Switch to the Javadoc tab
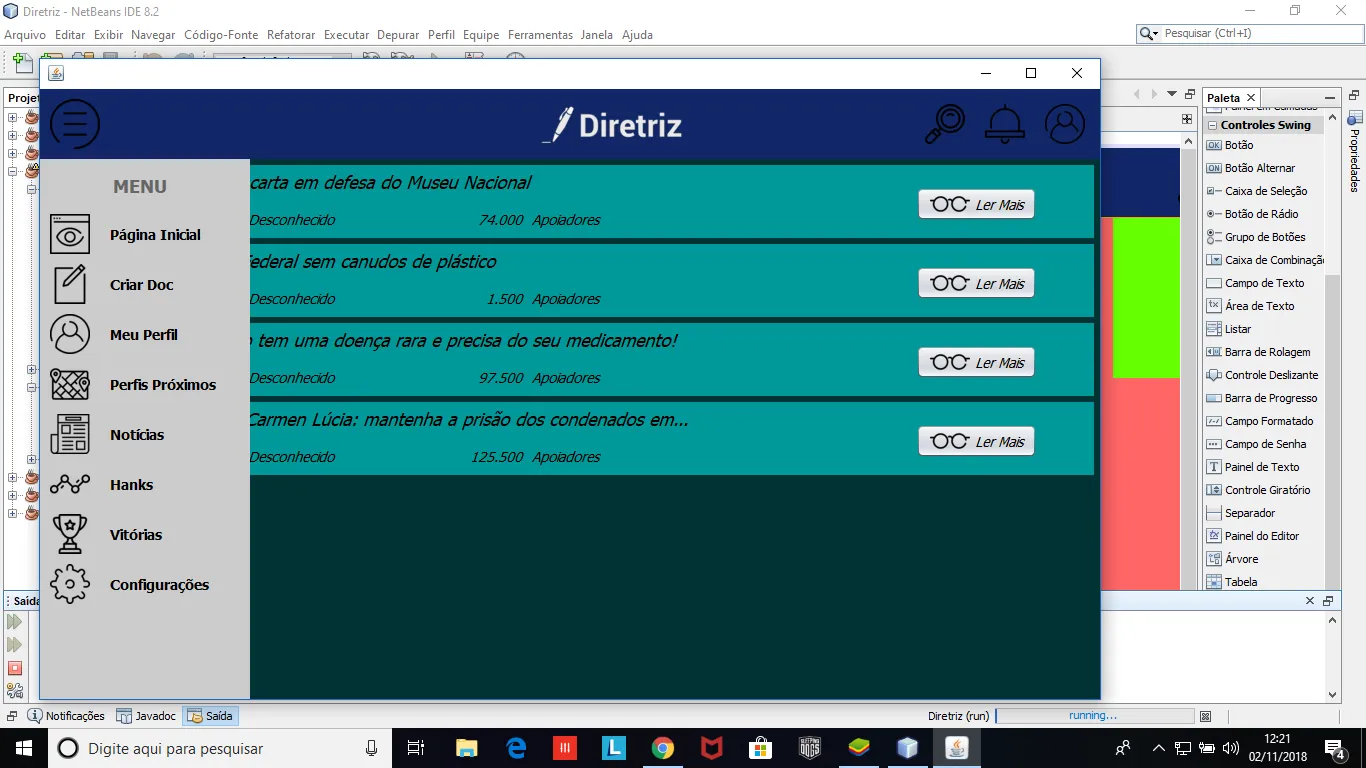This screenshot has width=1366, height=768. (146, 716)
